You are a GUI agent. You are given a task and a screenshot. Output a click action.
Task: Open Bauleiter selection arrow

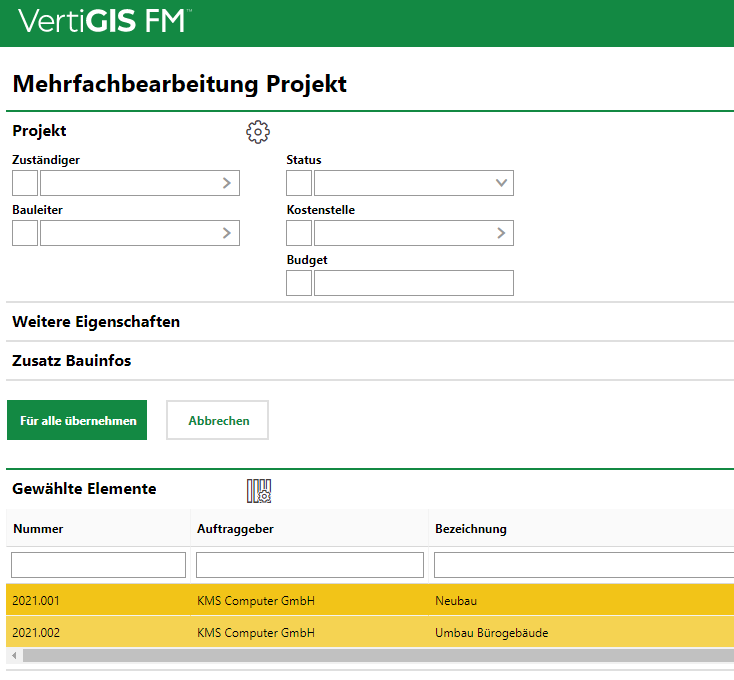point(227,233)
